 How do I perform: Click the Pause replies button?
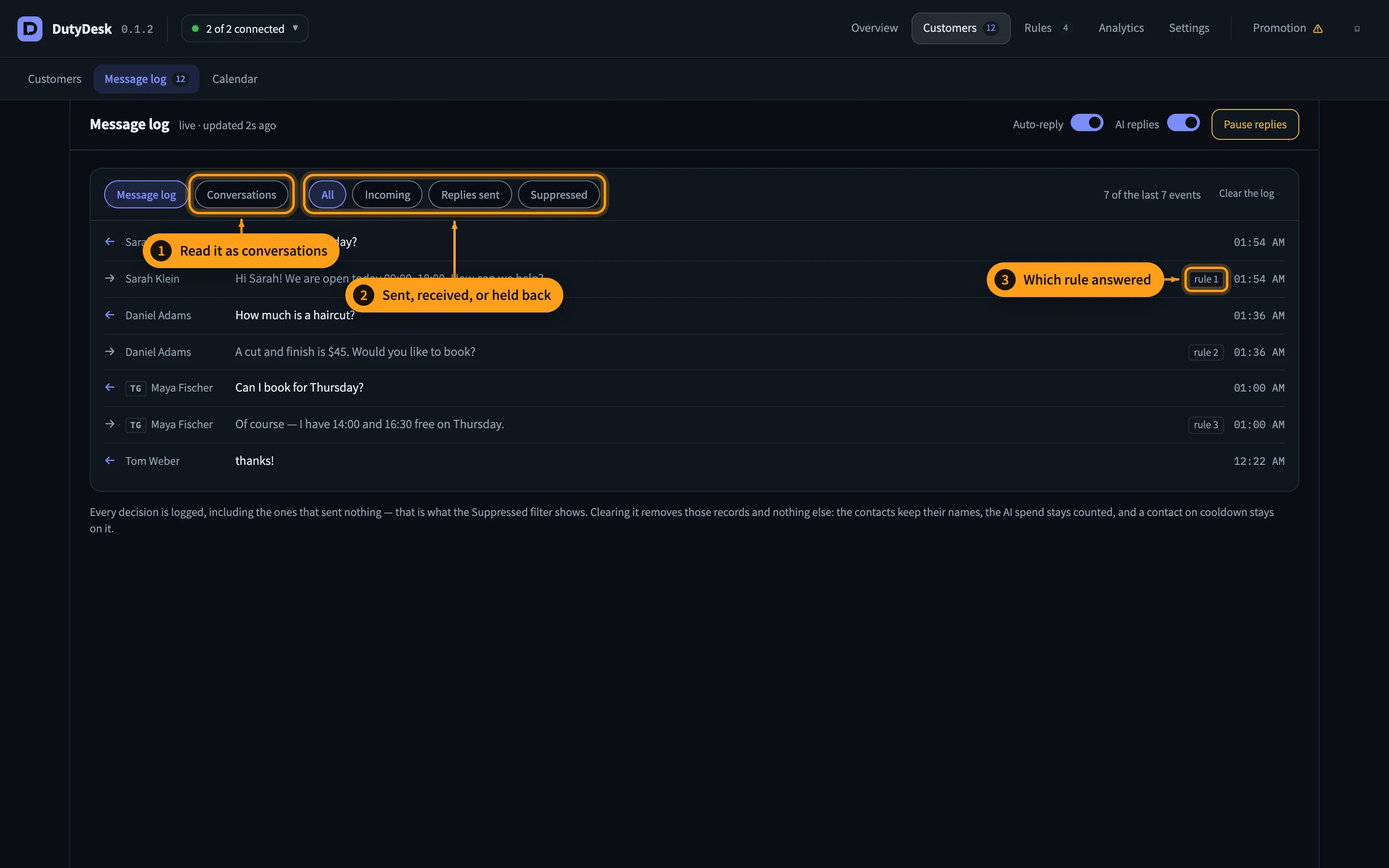[1255, 124]
